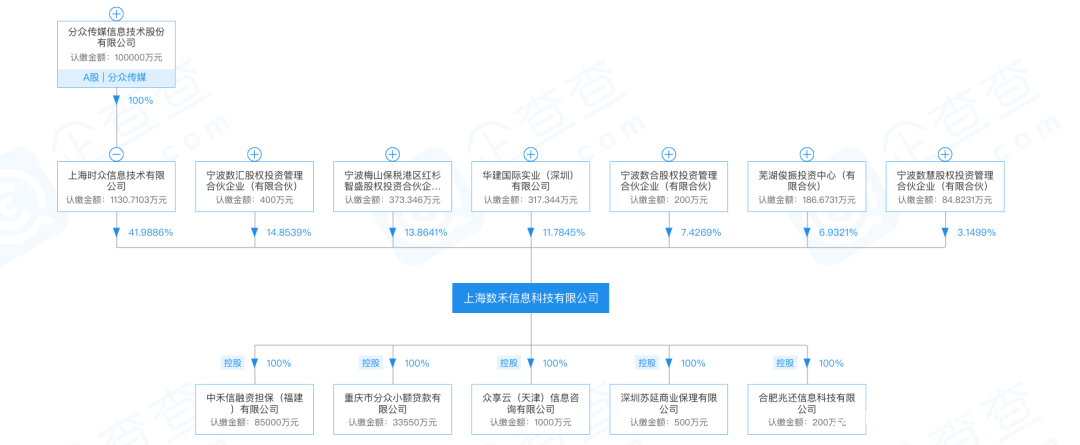
Task: Click the 控股 tag above 中禾信融资担保
Action: tap(233, 363)
